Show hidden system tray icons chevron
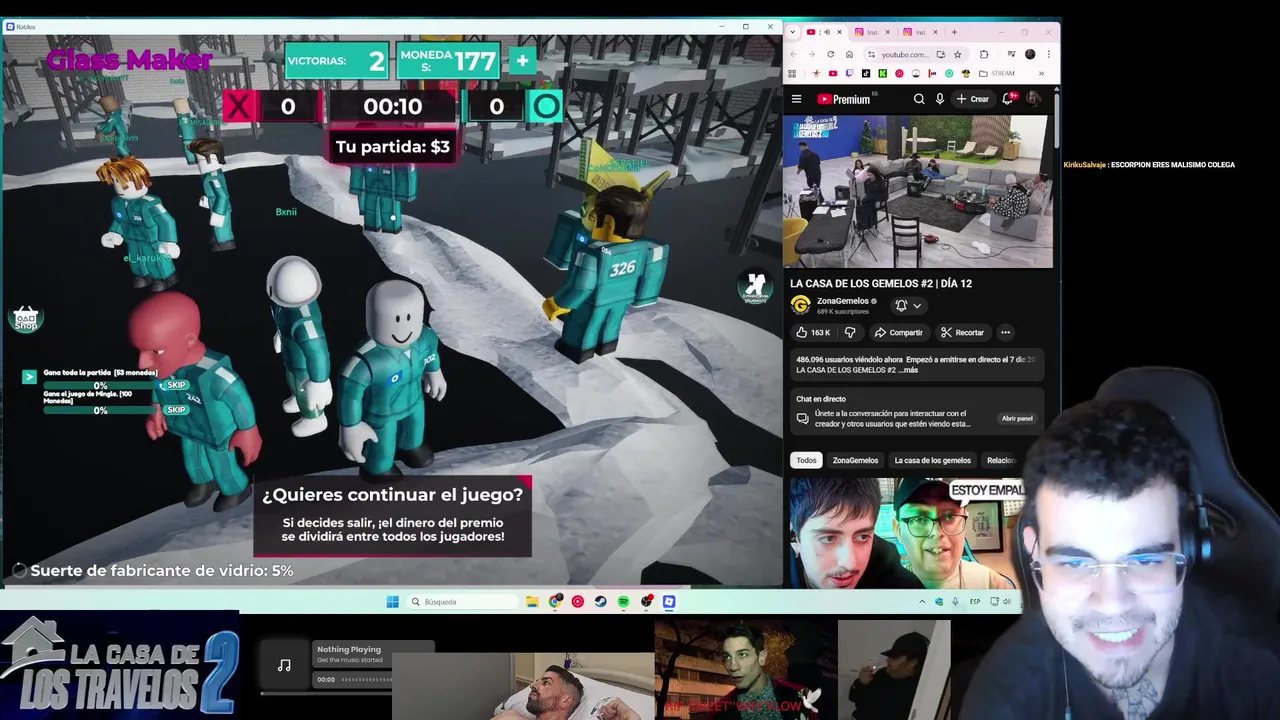 tap(922, 601)
